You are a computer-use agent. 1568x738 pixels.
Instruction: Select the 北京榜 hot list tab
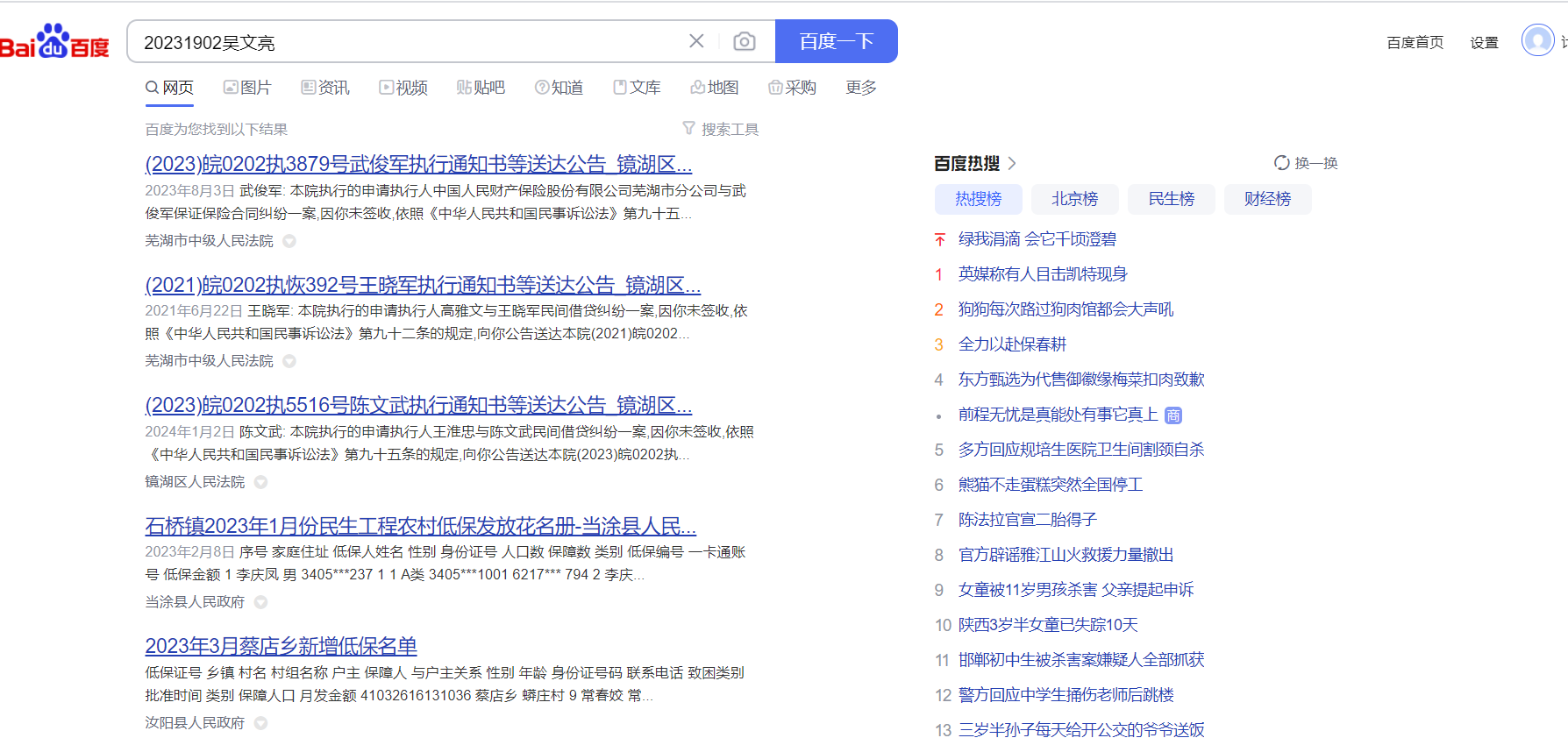pyautogui.click(x=1074, y=199)
